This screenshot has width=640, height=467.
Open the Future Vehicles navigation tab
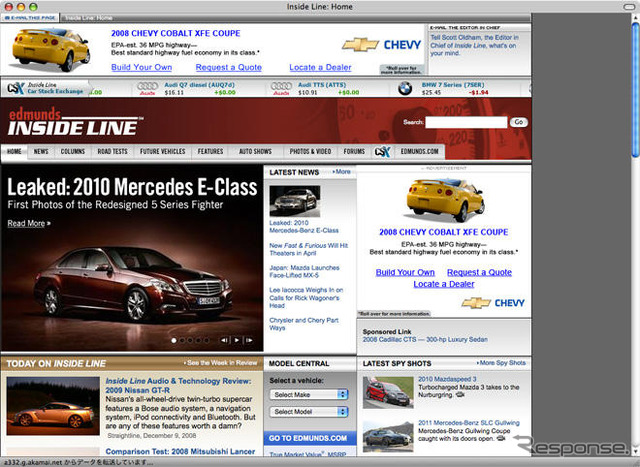click(162, 151)
